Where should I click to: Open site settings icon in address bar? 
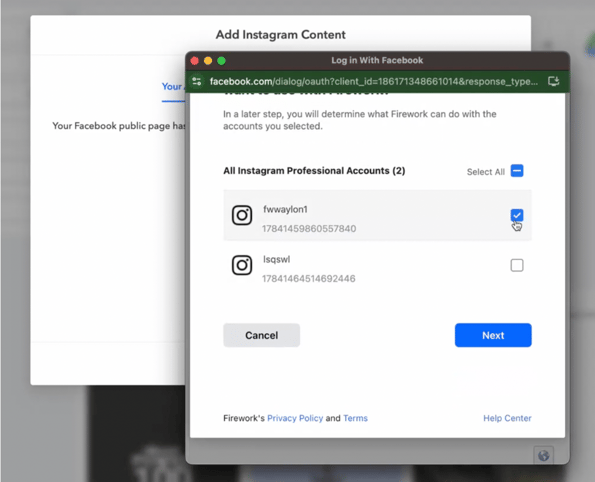coord(197,81)
